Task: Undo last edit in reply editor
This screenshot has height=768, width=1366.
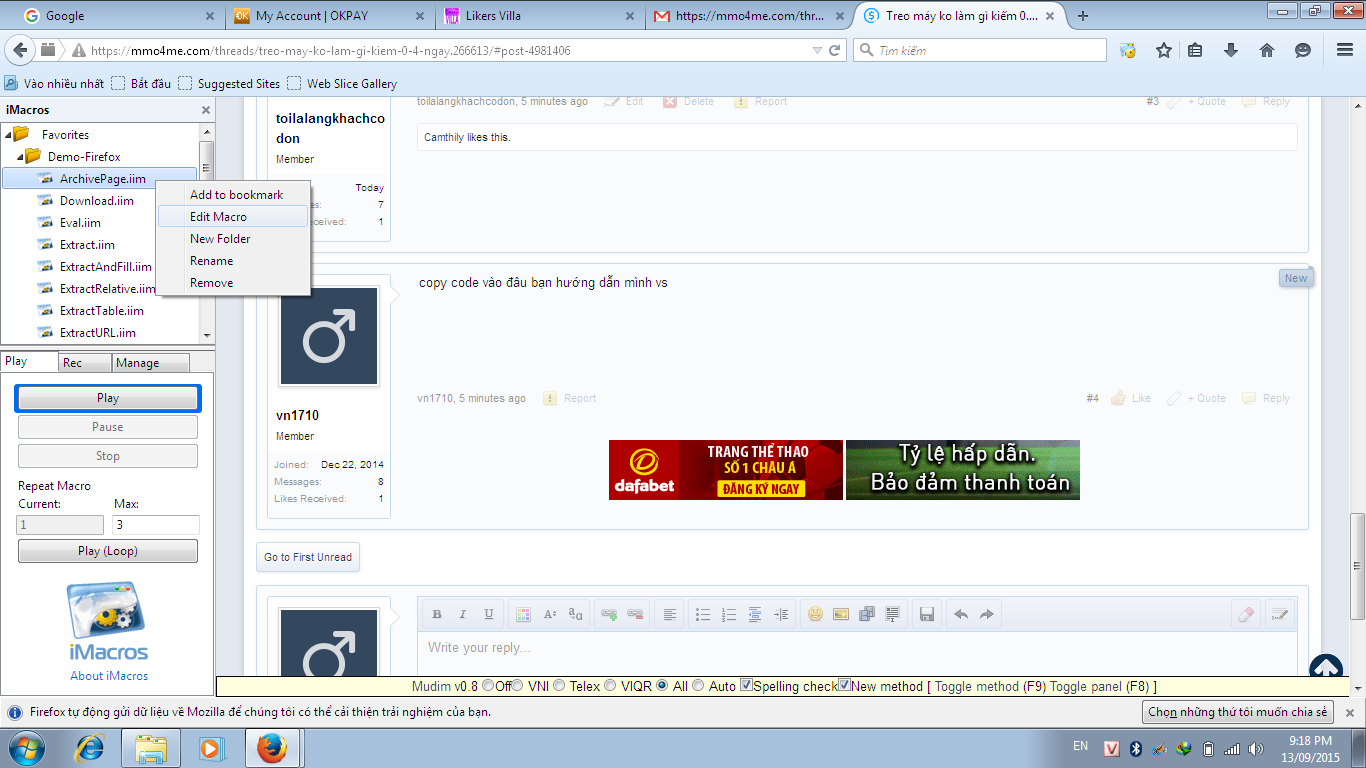Action: pyautogui.click(x=961, y=614)
